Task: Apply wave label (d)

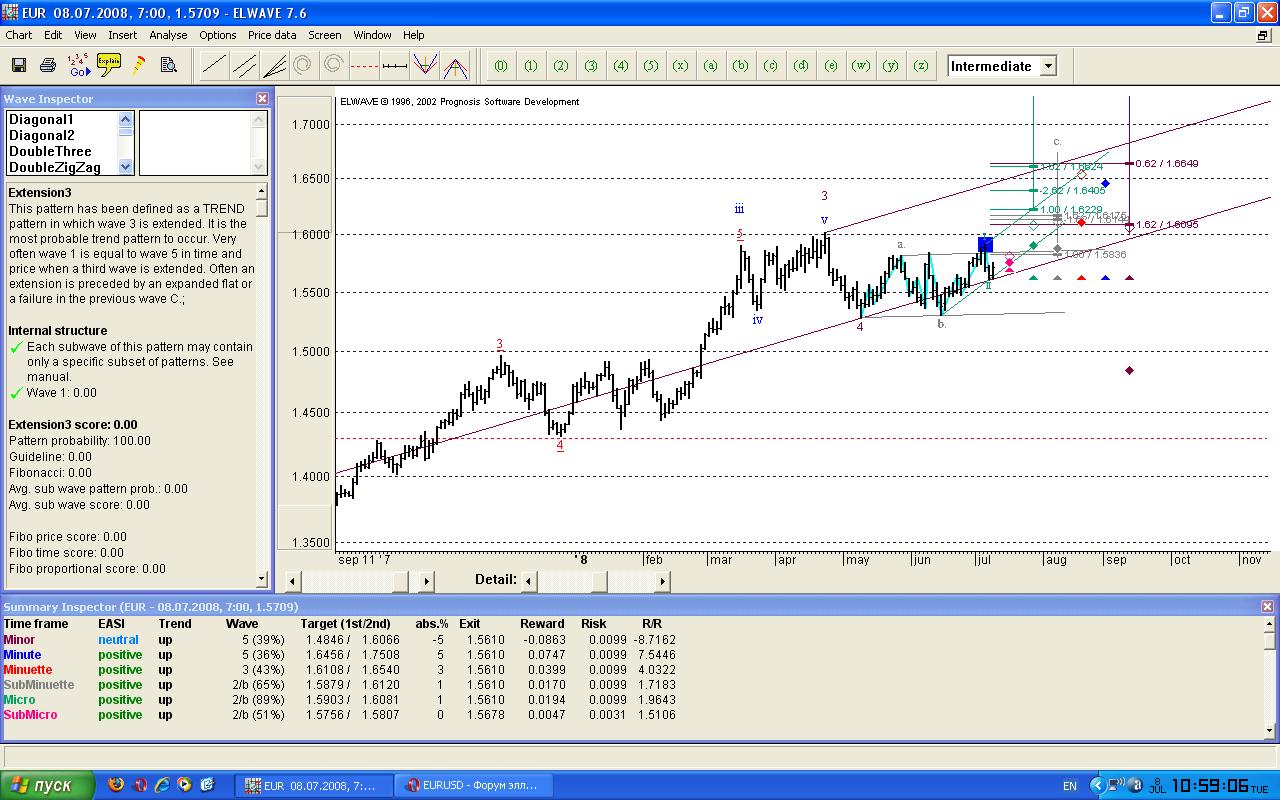Action: pos(801,66)
